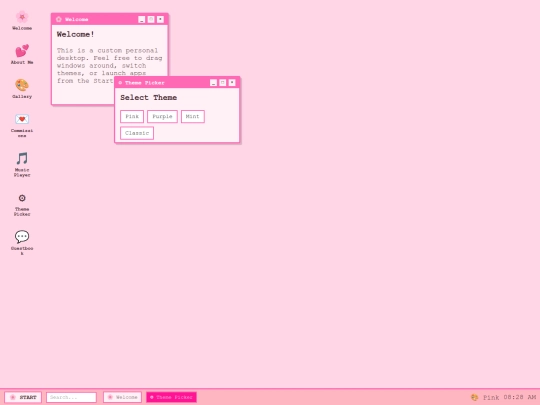Open the Welcome desktop icon

[22, 21]
